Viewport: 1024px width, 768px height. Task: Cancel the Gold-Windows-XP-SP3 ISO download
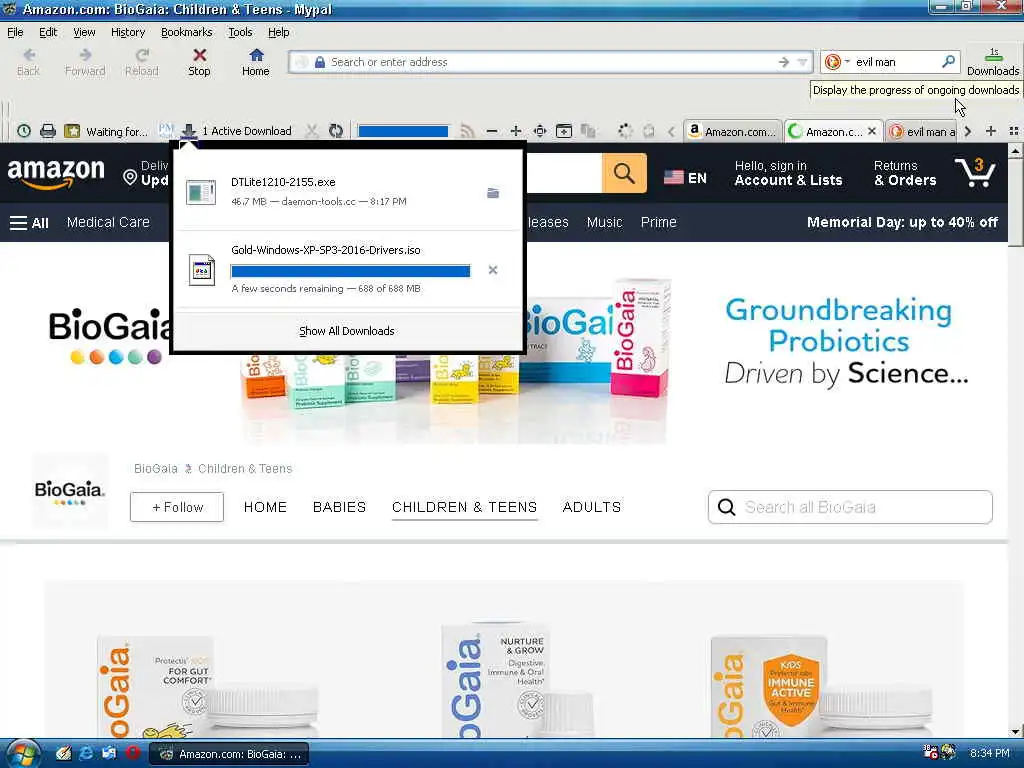click(x=493, y=270)
